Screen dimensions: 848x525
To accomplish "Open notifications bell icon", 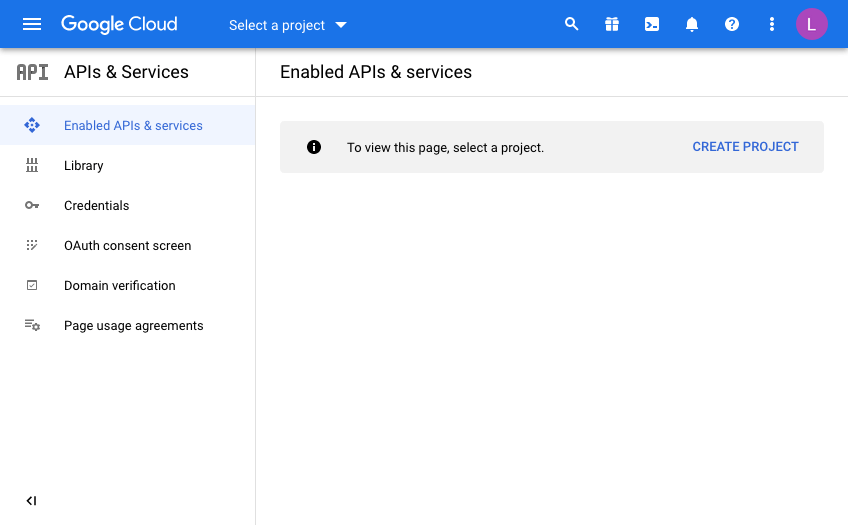I will 692,24.
